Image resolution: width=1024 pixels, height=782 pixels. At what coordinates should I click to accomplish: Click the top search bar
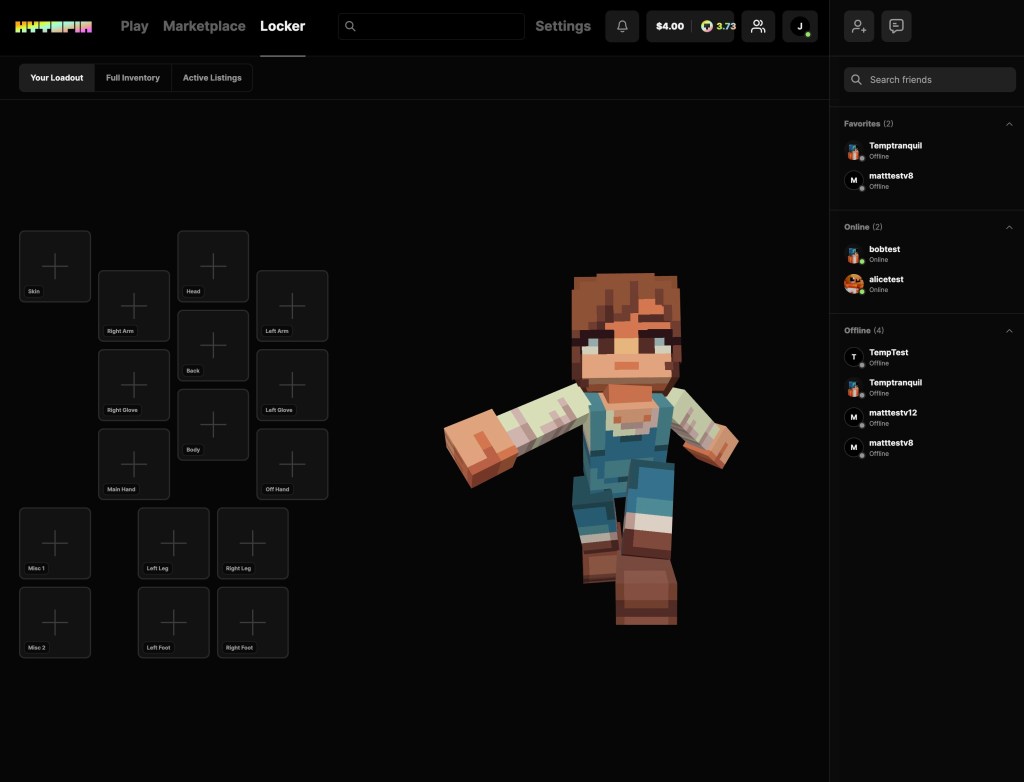click(x=431, y=26)
